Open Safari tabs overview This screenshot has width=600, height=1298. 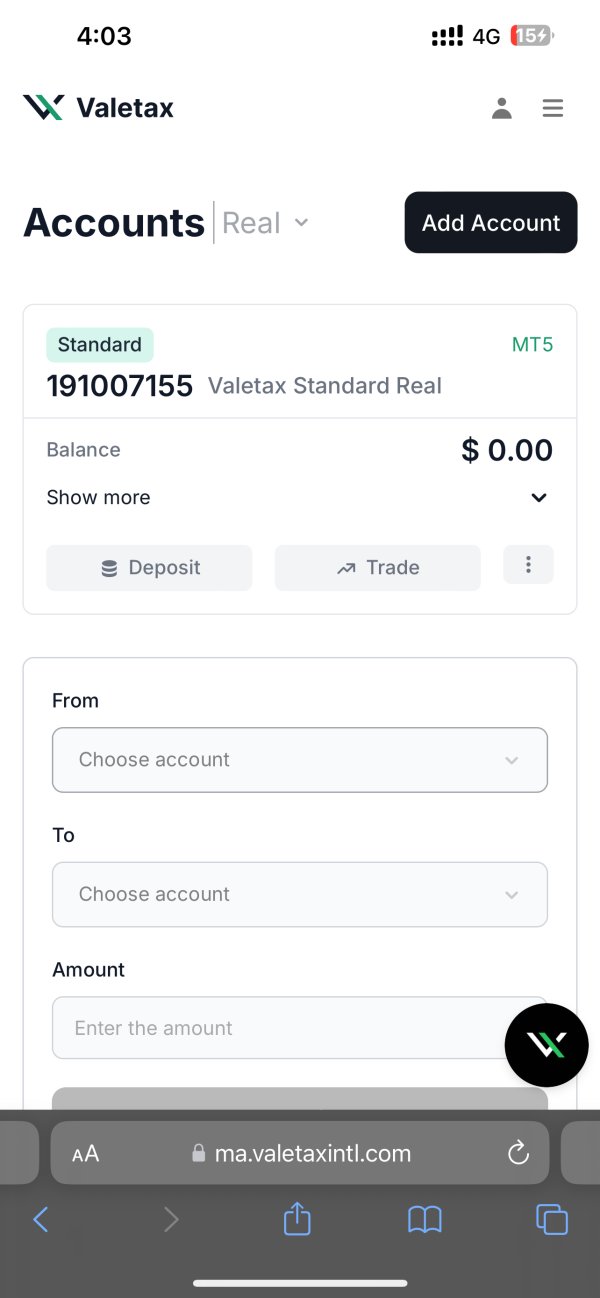coord(552,1219)
